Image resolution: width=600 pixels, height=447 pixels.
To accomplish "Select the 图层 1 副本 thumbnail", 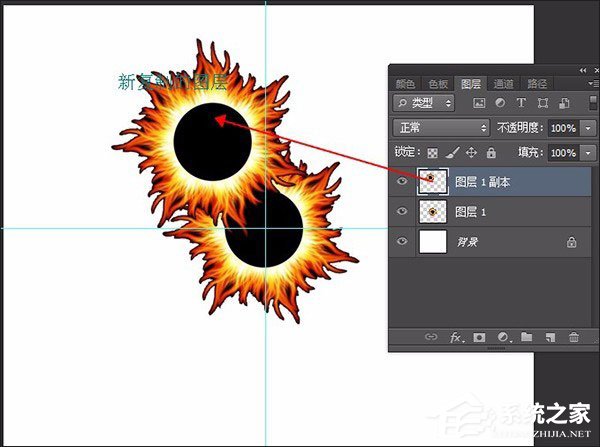I will click(x=433, y=181).
